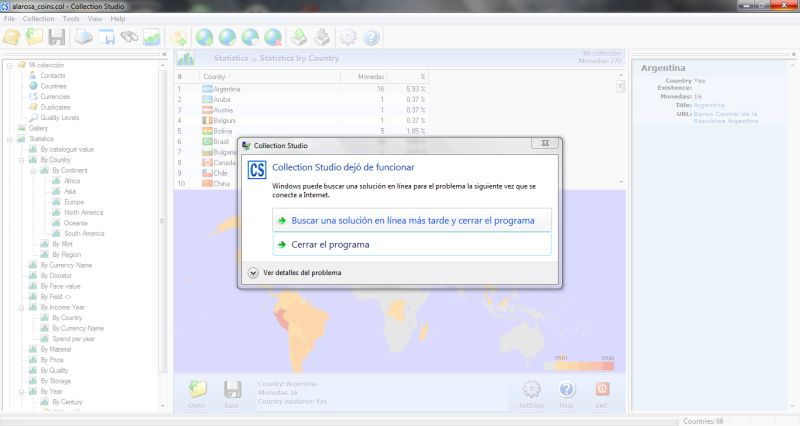800x426 pixels.
Task: Collapse the Mi colección root node
Action: click(x=10, y=65)
